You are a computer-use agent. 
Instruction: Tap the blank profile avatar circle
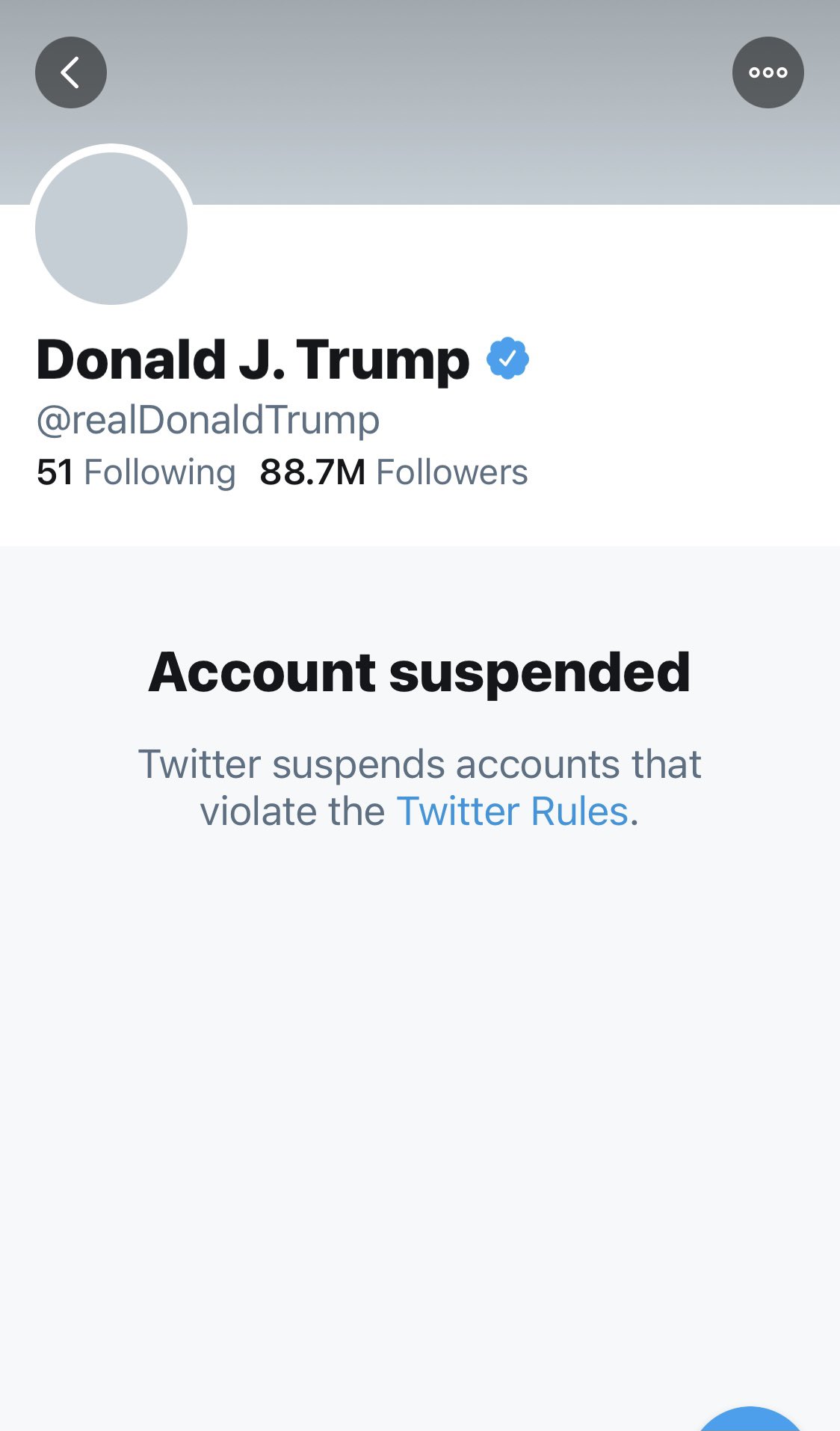(111, 228)
